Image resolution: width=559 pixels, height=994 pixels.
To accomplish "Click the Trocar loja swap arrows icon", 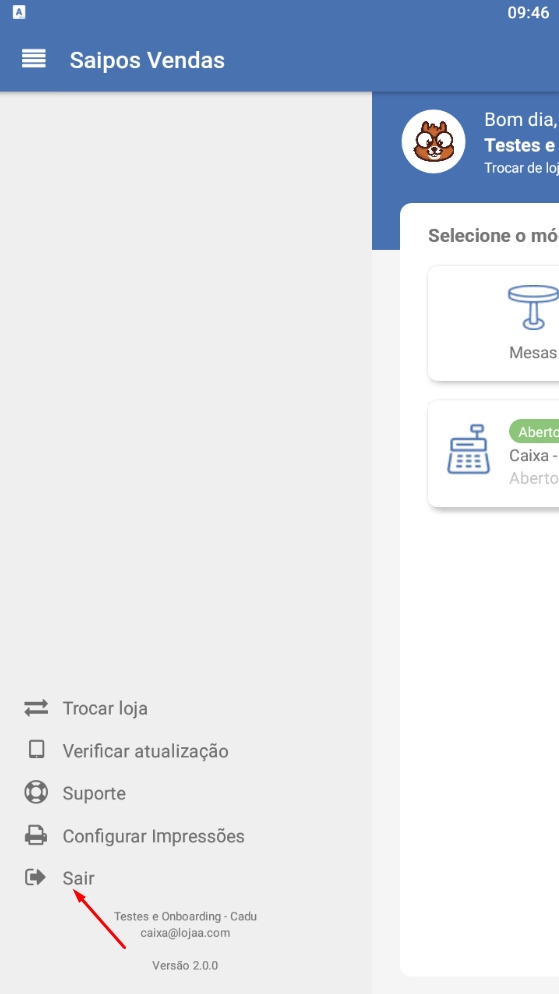I will 36,708.
